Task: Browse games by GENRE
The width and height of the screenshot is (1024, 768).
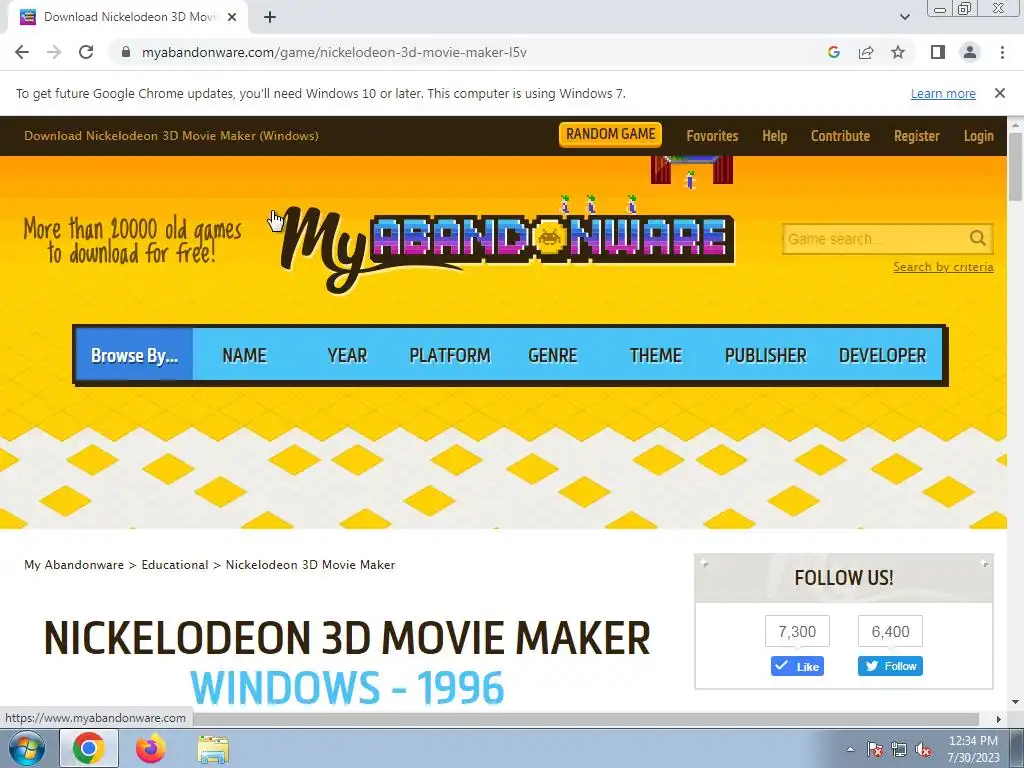Action: point(552,355)
